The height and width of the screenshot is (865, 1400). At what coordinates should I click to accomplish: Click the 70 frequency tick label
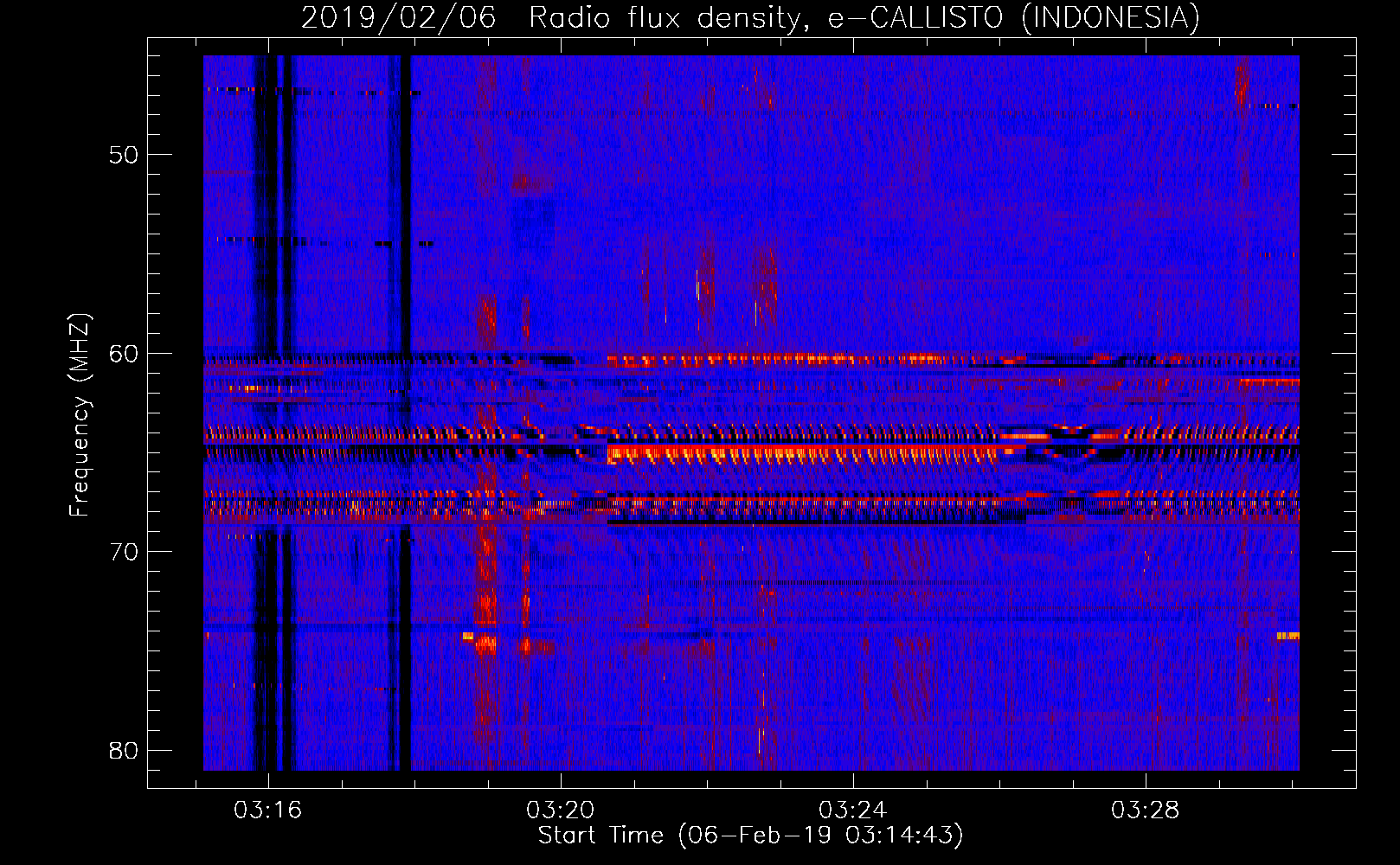[x=124, y=552]
